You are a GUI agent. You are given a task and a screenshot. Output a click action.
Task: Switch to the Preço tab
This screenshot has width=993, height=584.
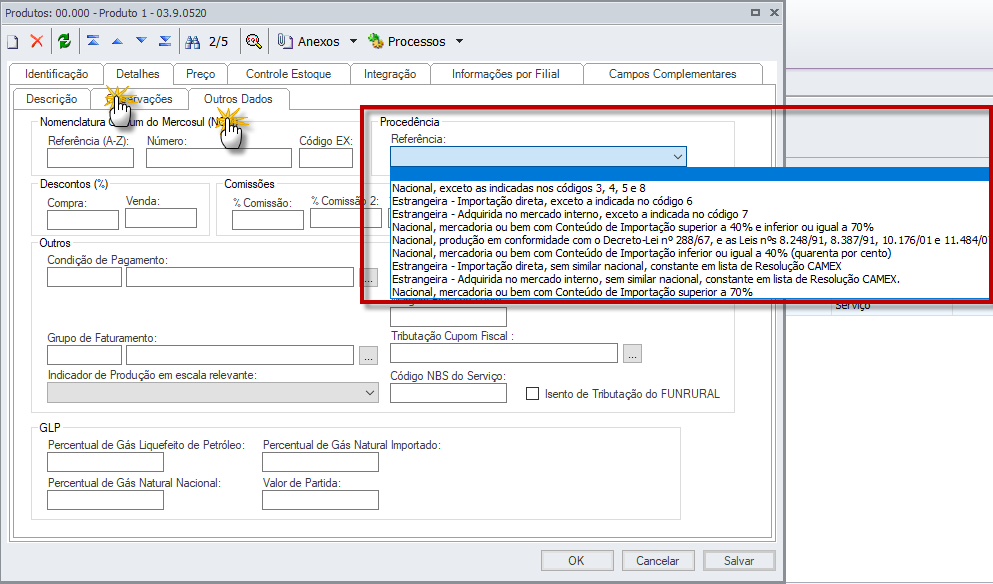(x=201, y=74)
